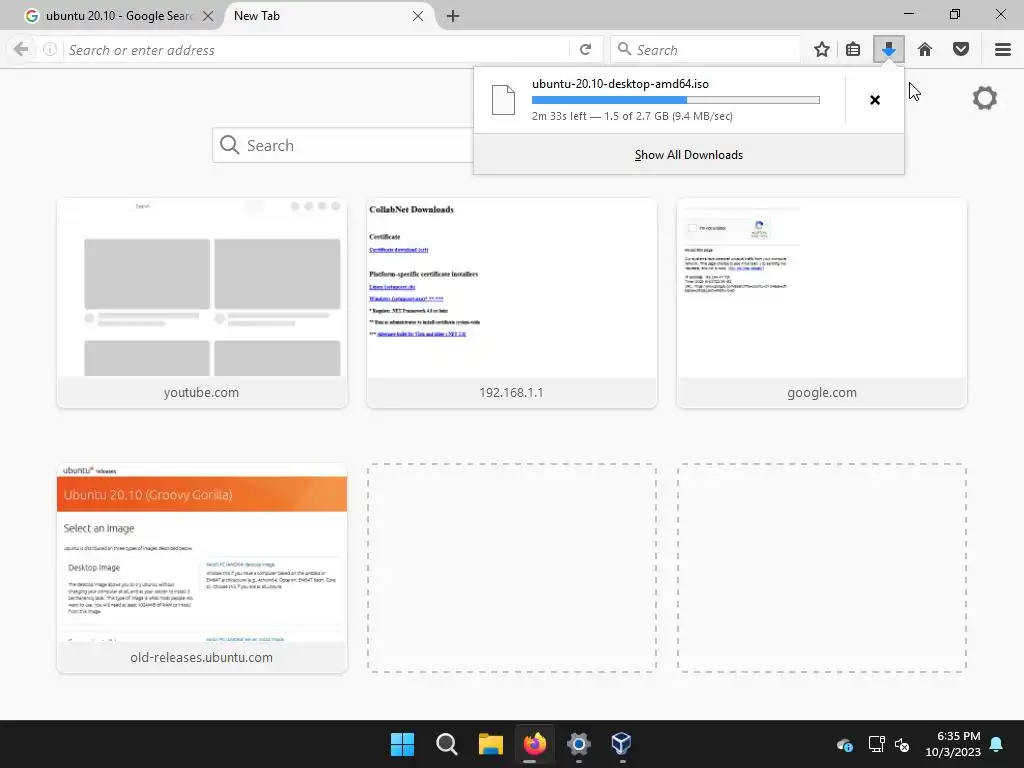
Task: Click magnifier icon in page search field
Action: [229, 145]
